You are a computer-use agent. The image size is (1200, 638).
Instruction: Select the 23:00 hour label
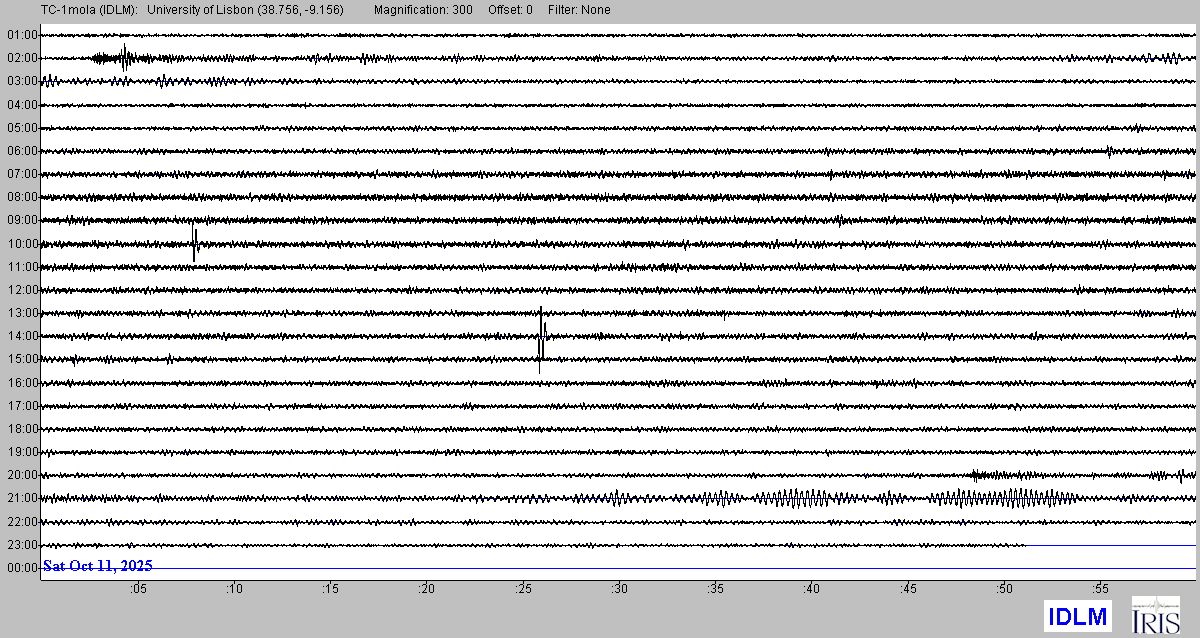click(x=22, y=545)
